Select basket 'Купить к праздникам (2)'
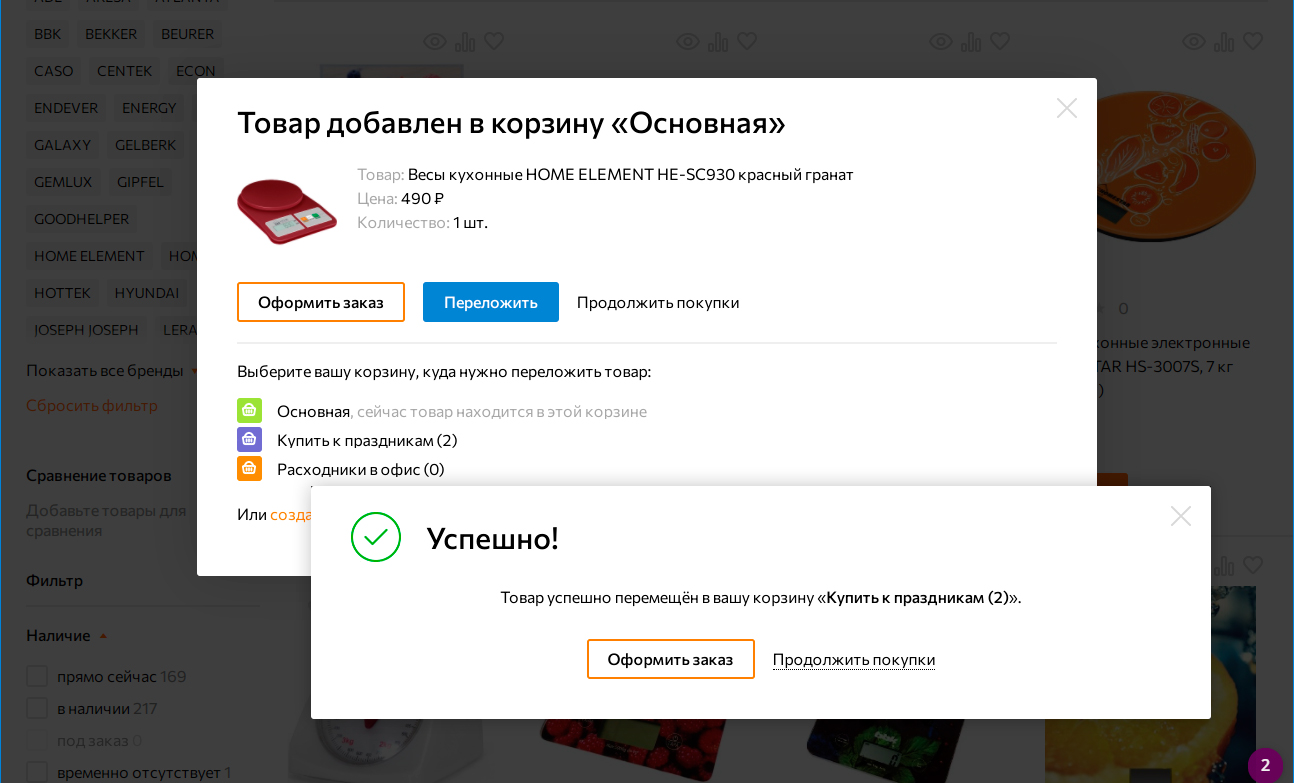Image resolution: width=1294 pixels, height=783 pixels. tap(367, 440)
